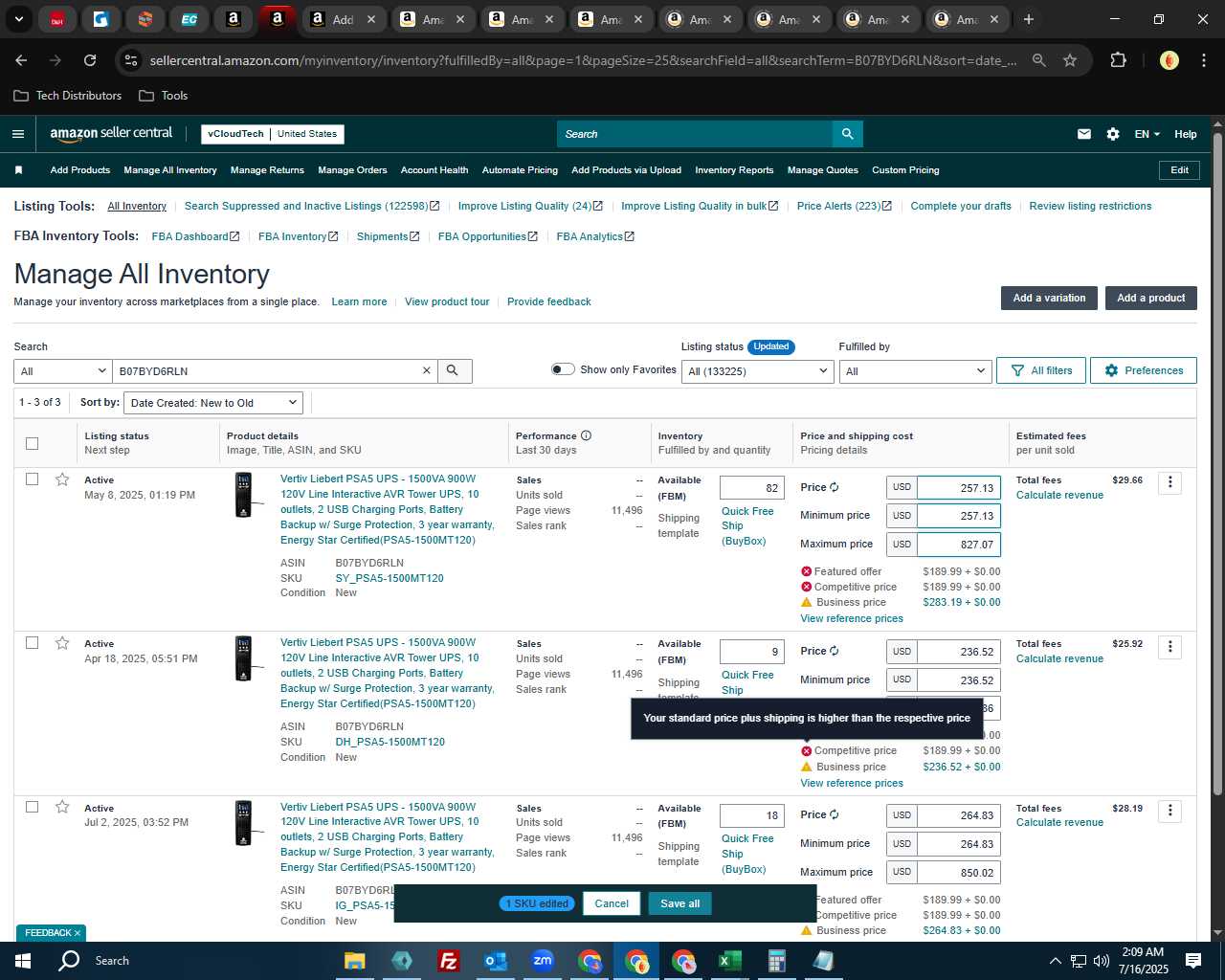Open Sort by Date Created dropdown
Image resolution: width=1225 pixels, height=980 pixels.
tap(213, 403)
